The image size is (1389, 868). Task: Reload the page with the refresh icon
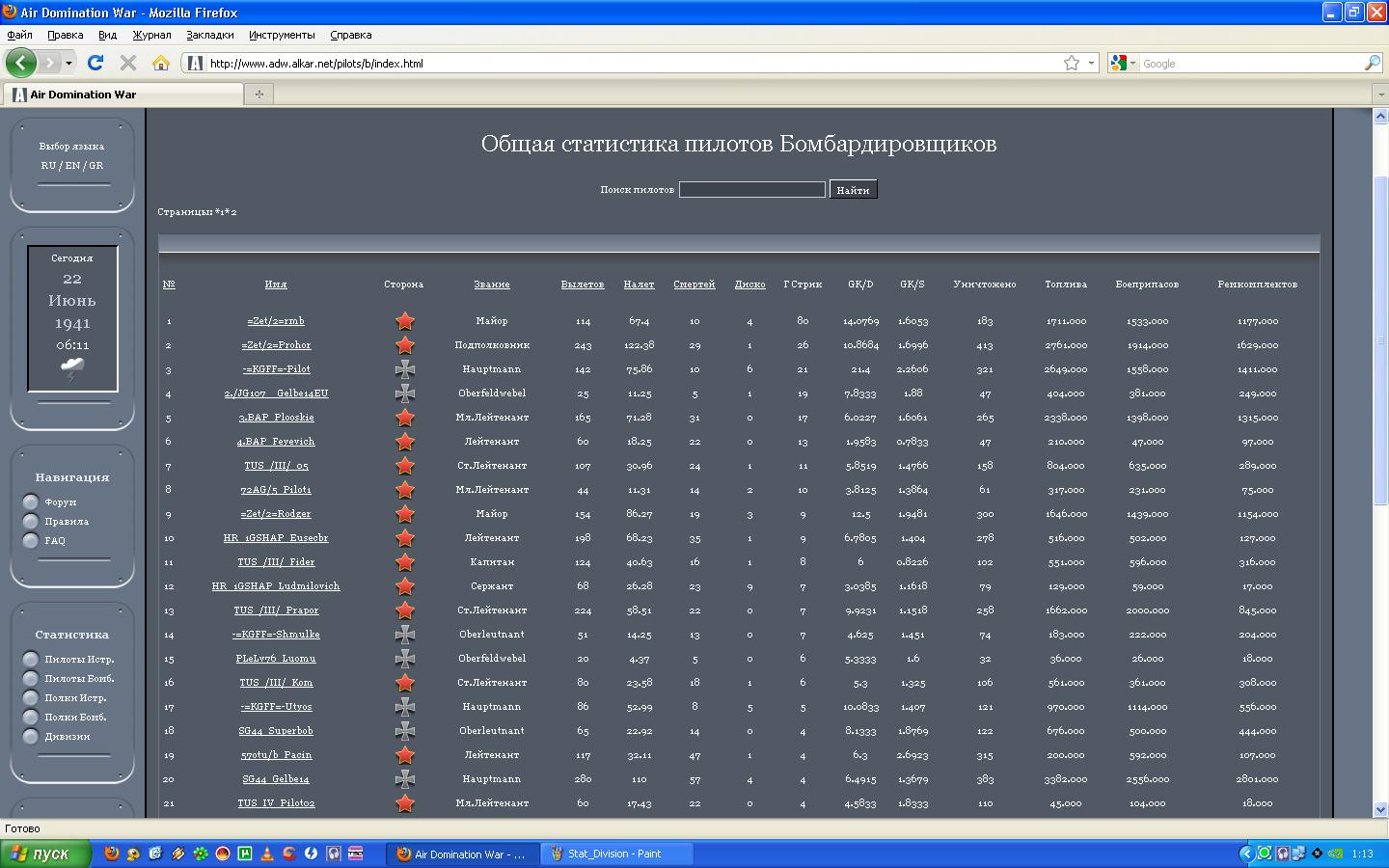point(95,63)
